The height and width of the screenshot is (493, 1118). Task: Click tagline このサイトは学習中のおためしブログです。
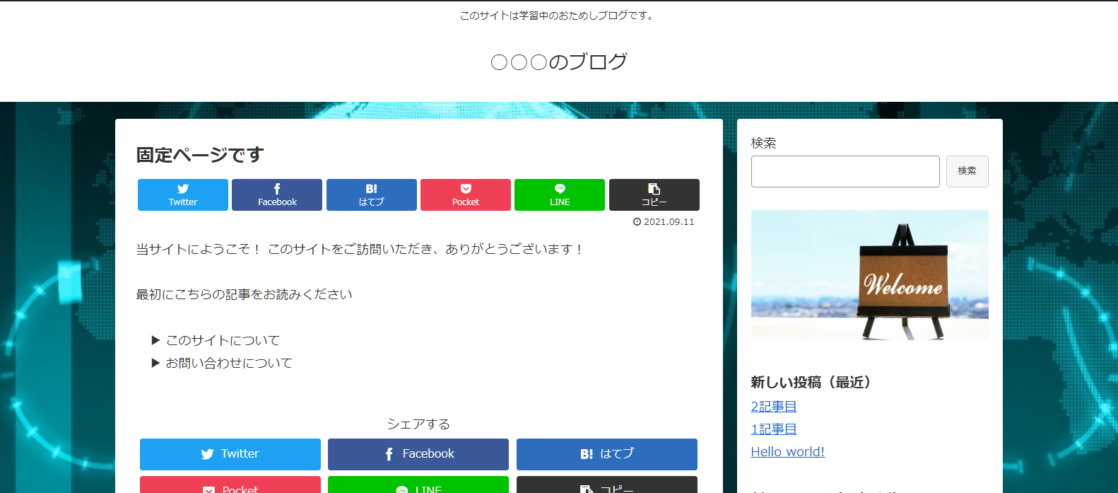[x=558, y=16]
